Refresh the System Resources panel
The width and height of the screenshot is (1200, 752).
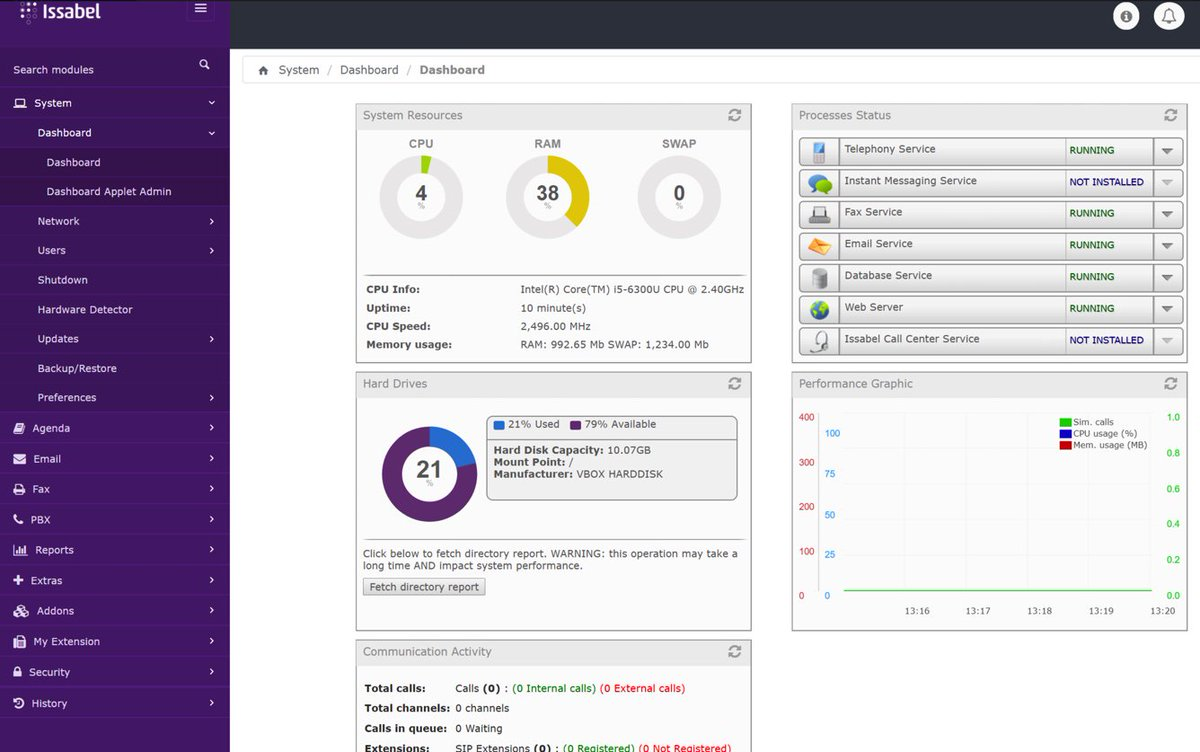coord(735,115)
